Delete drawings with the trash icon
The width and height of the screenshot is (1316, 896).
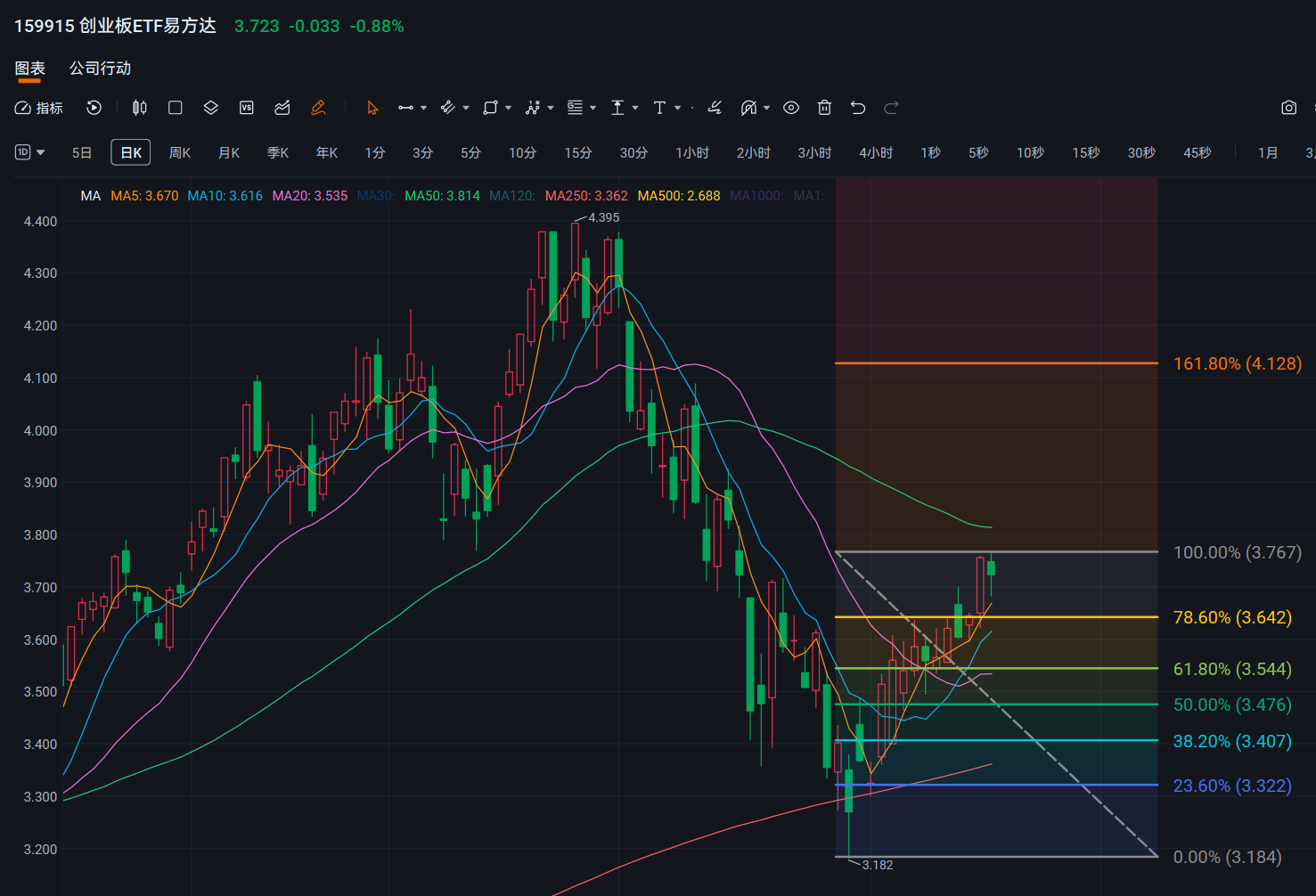click(x=825, y=108)
